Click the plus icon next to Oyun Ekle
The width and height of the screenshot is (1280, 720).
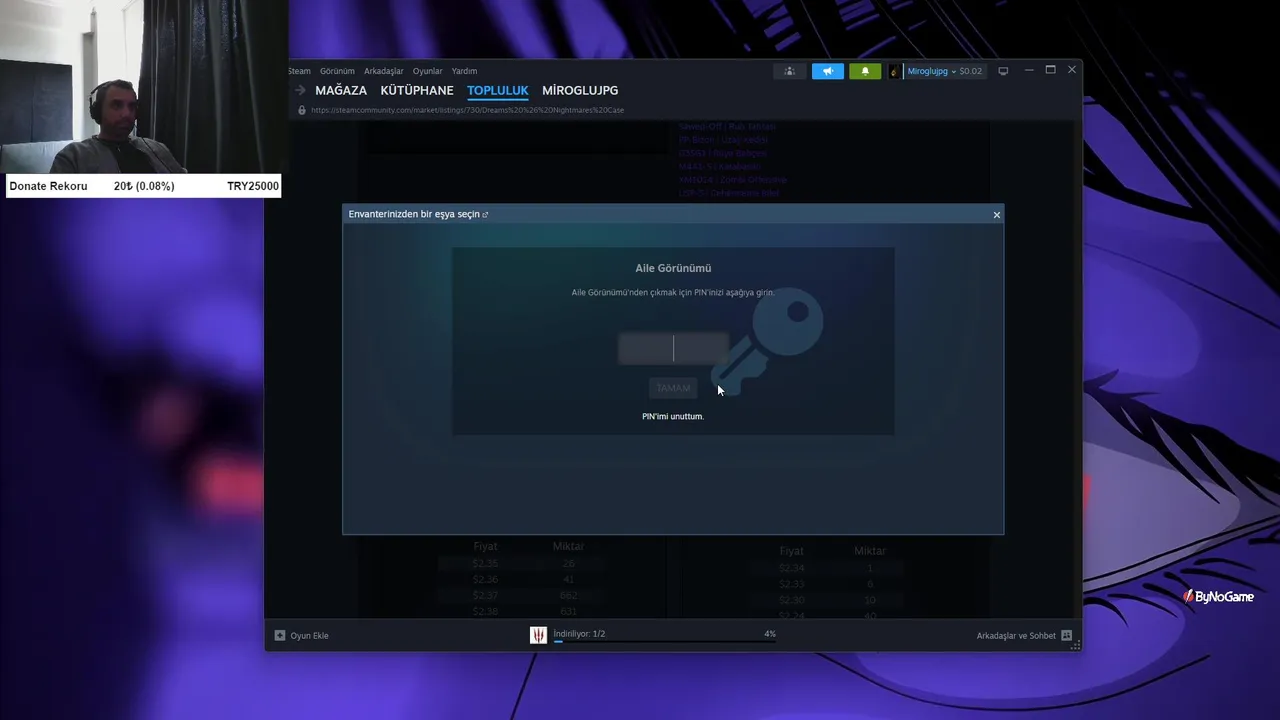280,635
